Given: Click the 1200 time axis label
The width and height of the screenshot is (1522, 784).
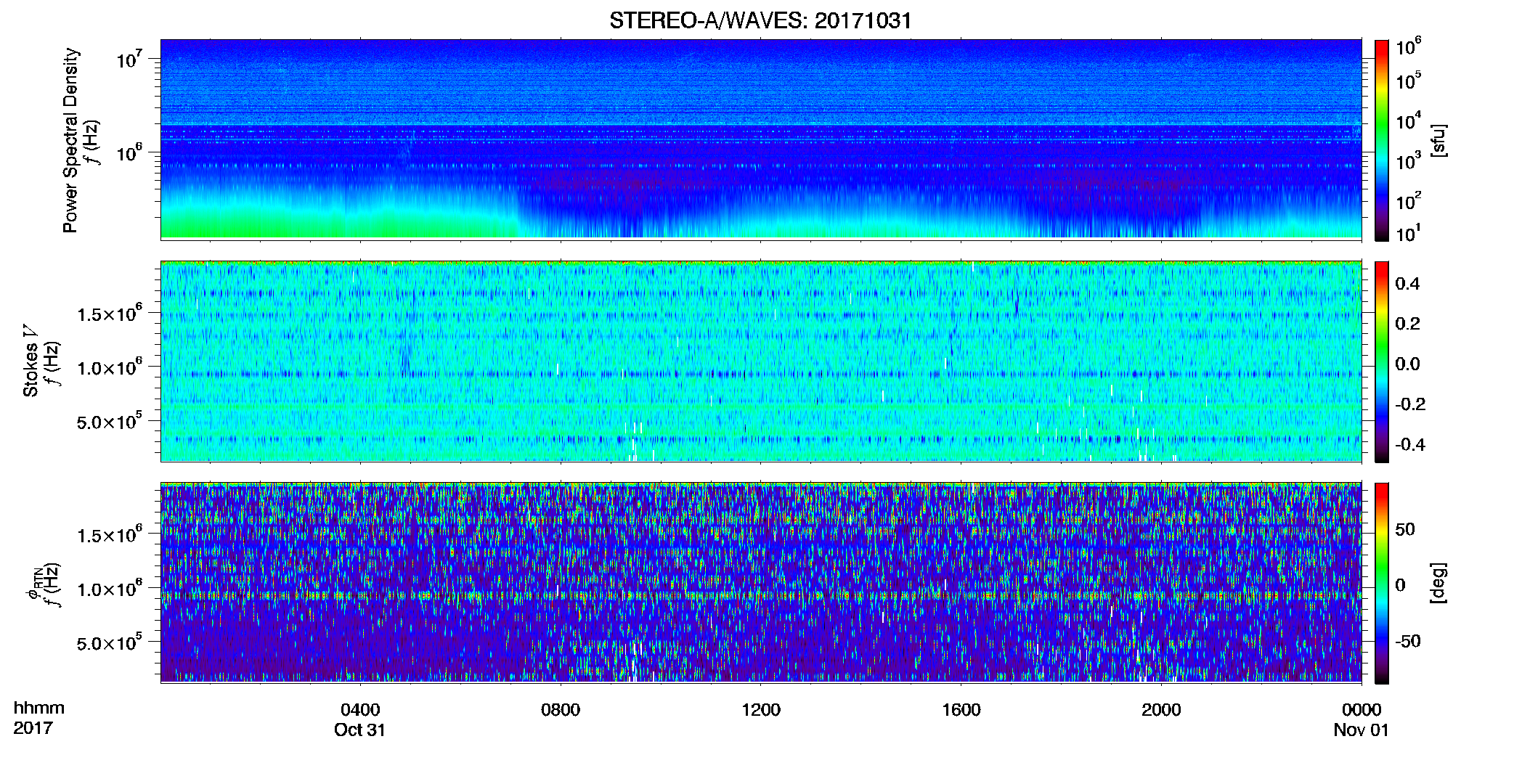Looking at the screenshot, I should (761, 710).
